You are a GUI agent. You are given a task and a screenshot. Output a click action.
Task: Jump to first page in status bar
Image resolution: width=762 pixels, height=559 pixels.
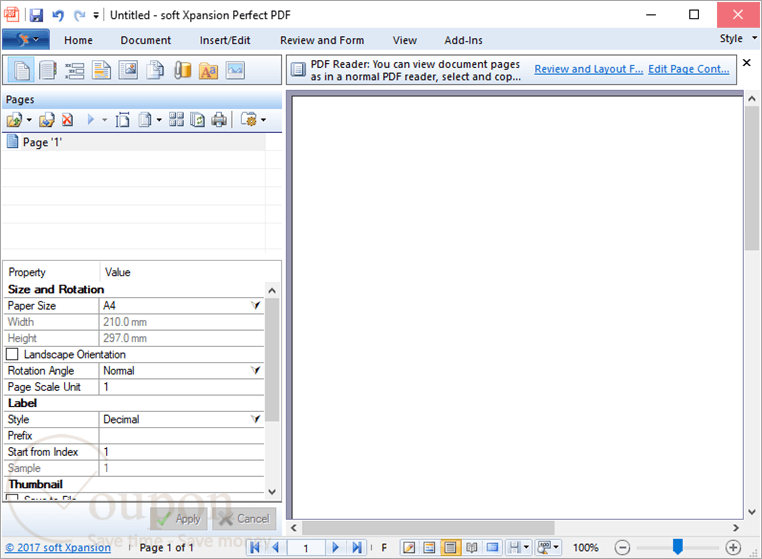pos(254,548)
